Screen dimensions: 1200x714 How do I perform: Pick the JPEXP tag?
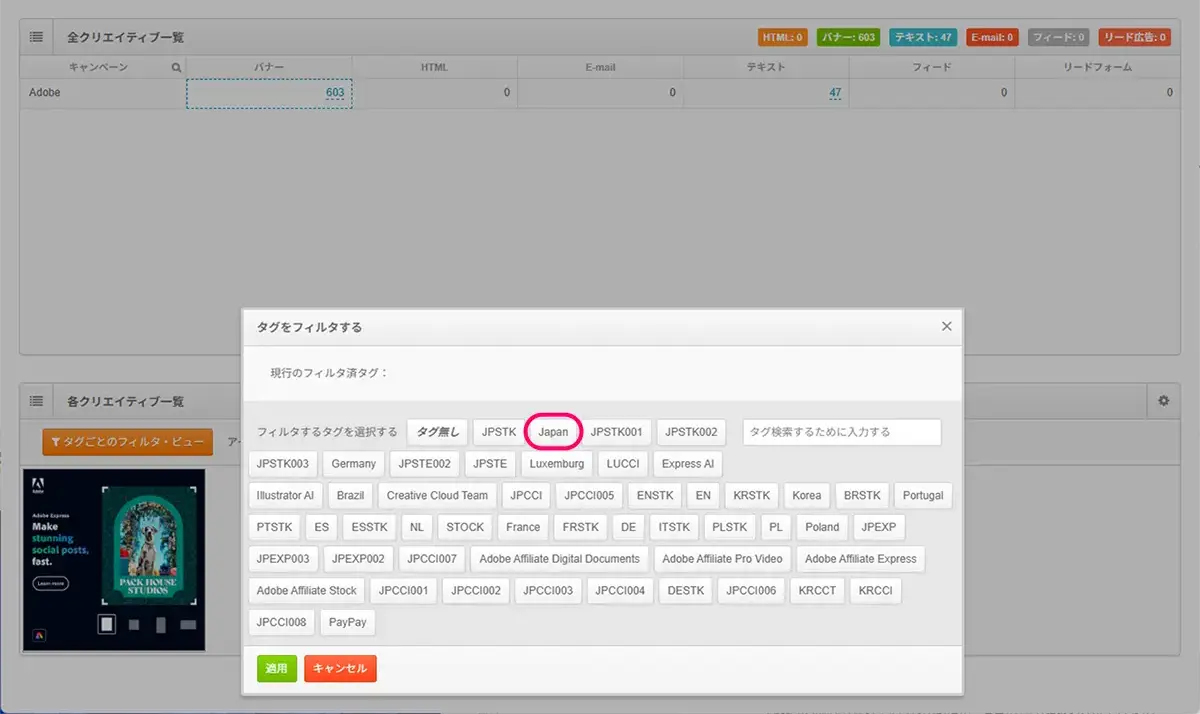coord(878,527)
